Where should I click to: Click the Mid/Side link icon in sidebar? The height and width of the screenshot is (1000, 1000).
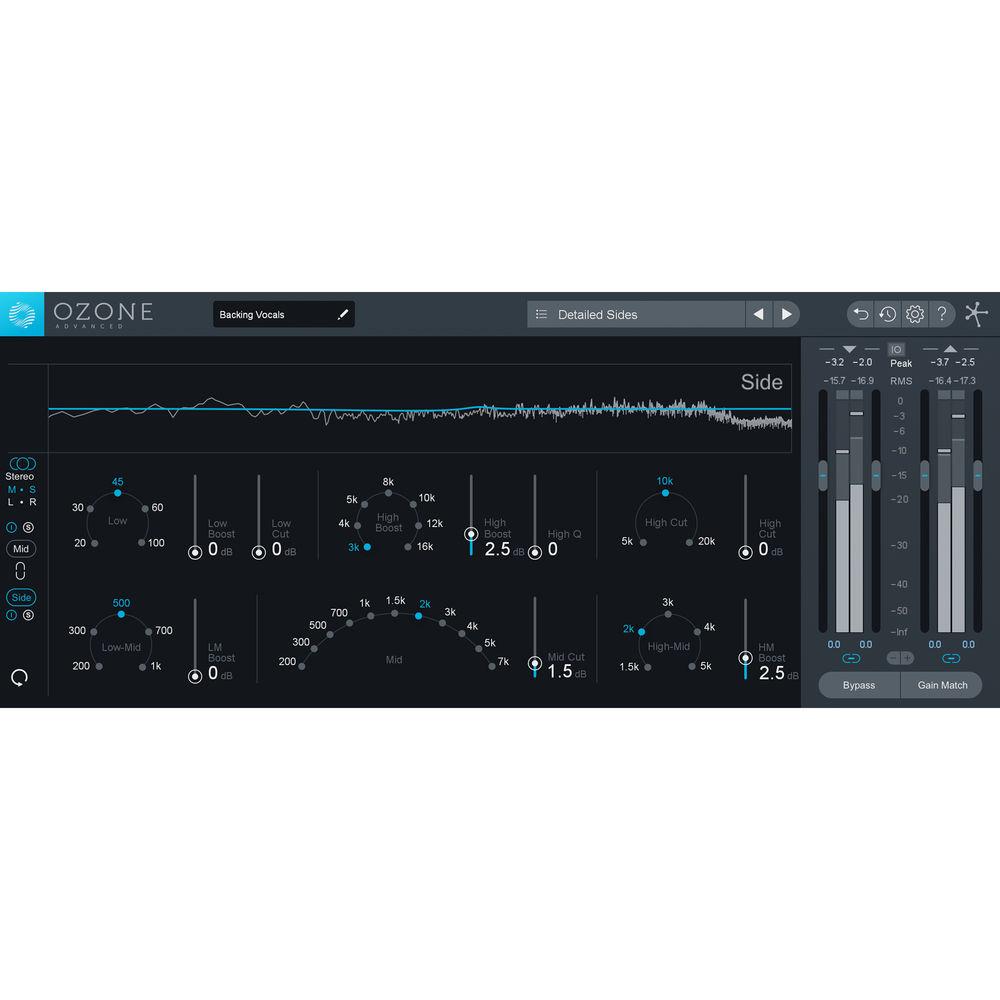(x=21, y=570)
